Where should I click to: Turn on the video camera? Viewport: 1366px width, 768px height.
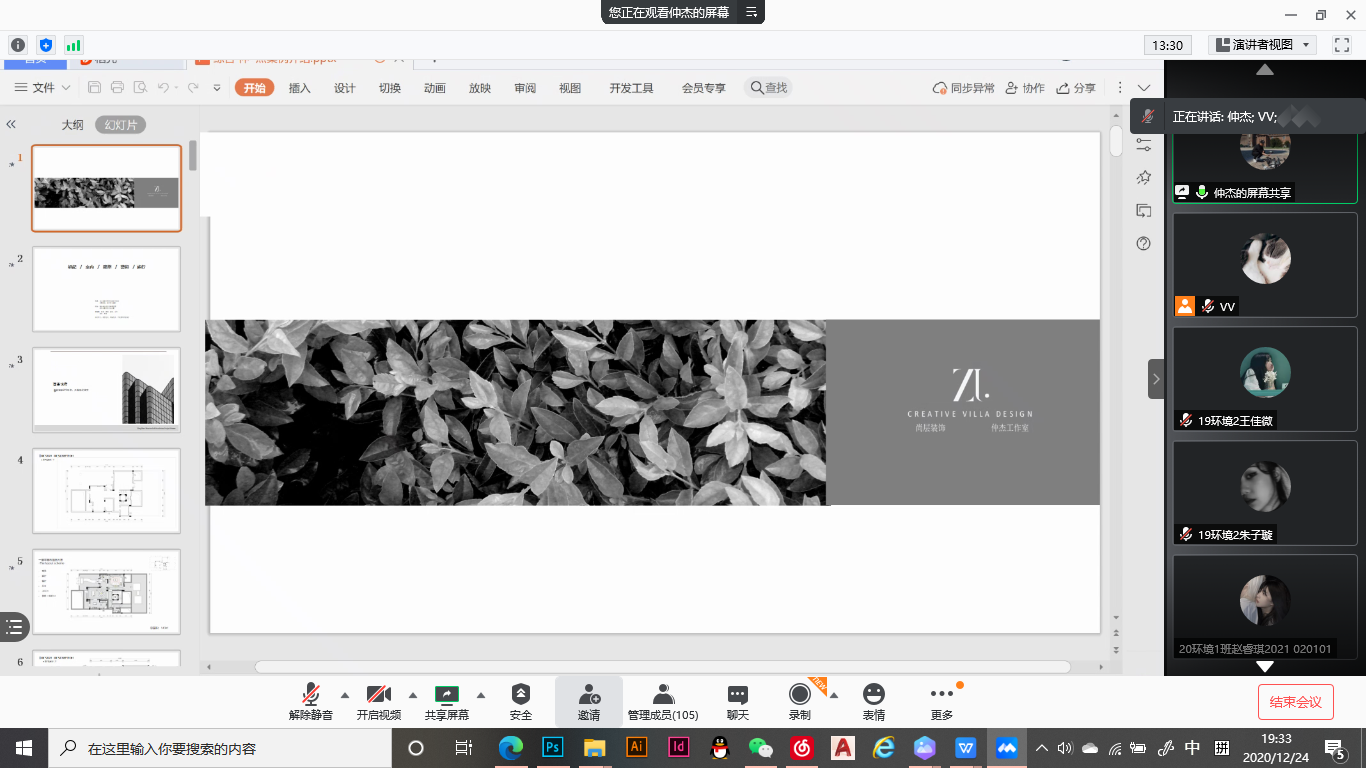[378, 701]
